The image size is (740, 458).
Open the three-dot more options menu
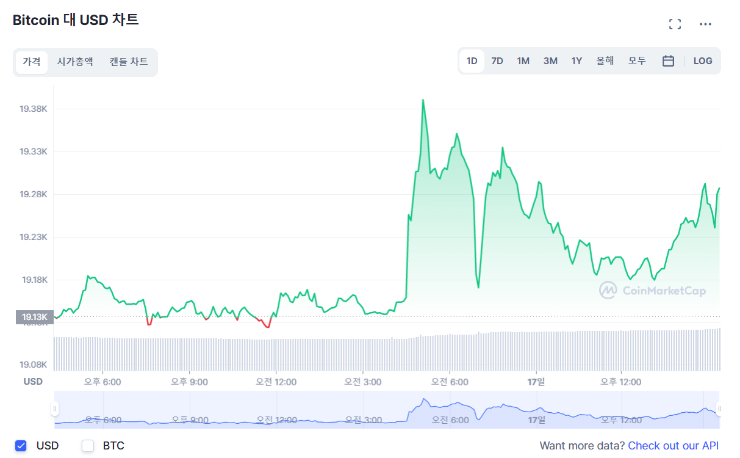(706, 24)
